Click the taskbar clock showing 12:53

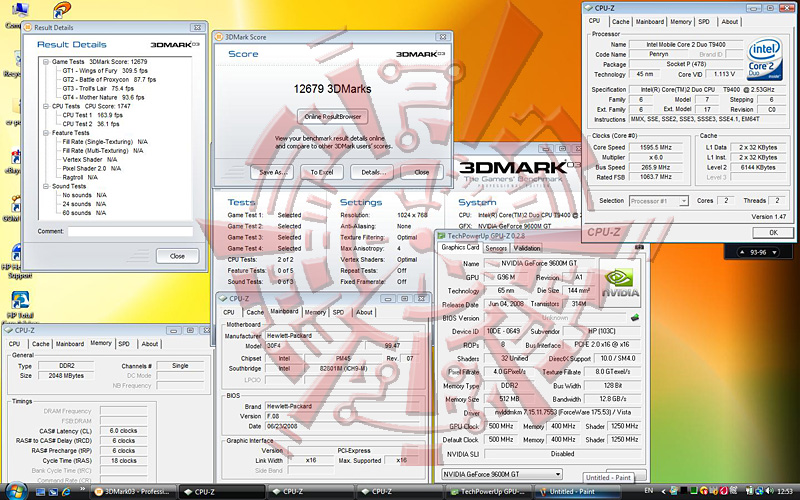[x=785, y=491]
